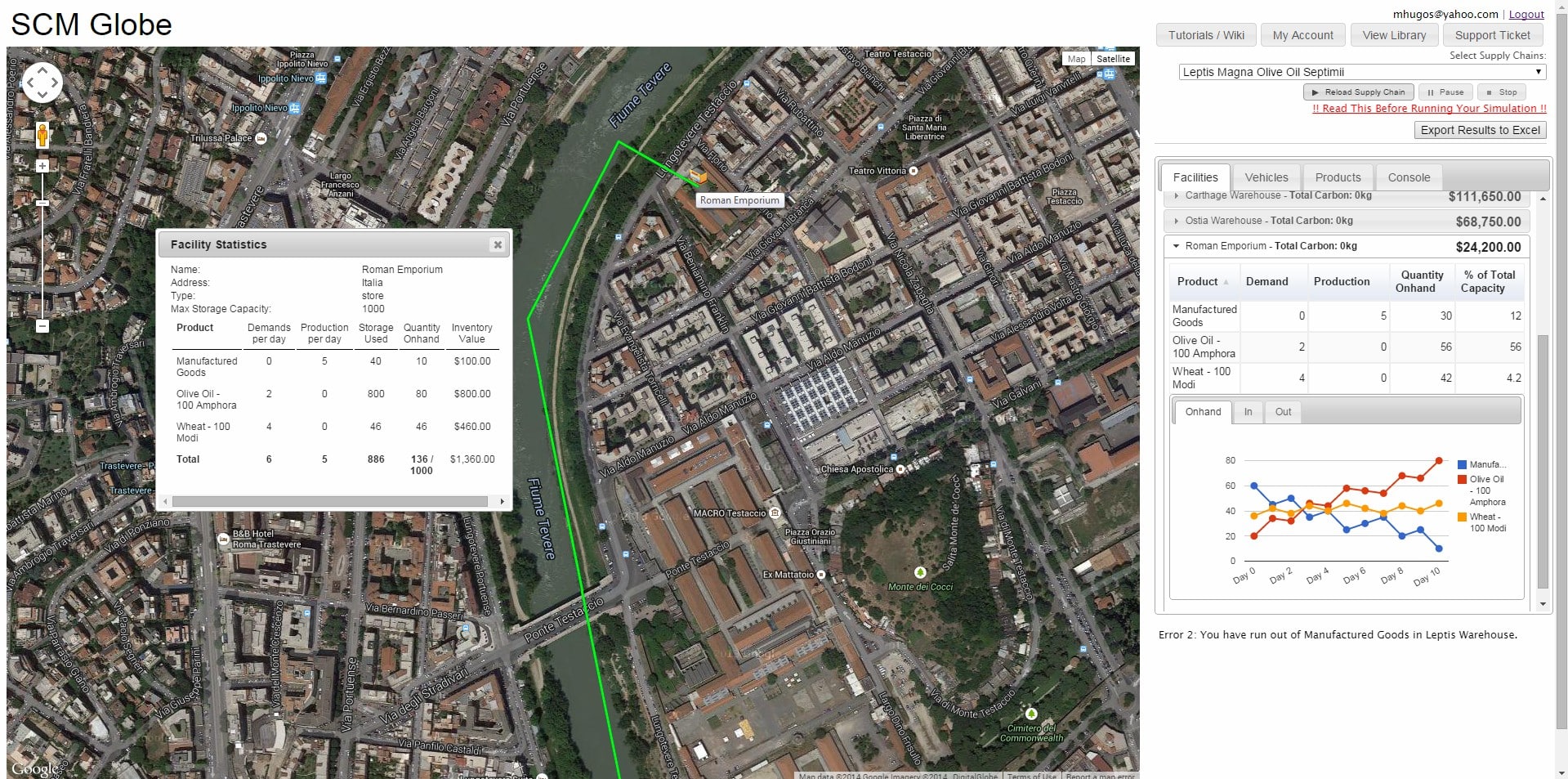Open the Vehicles tab

coord(1266,177)
